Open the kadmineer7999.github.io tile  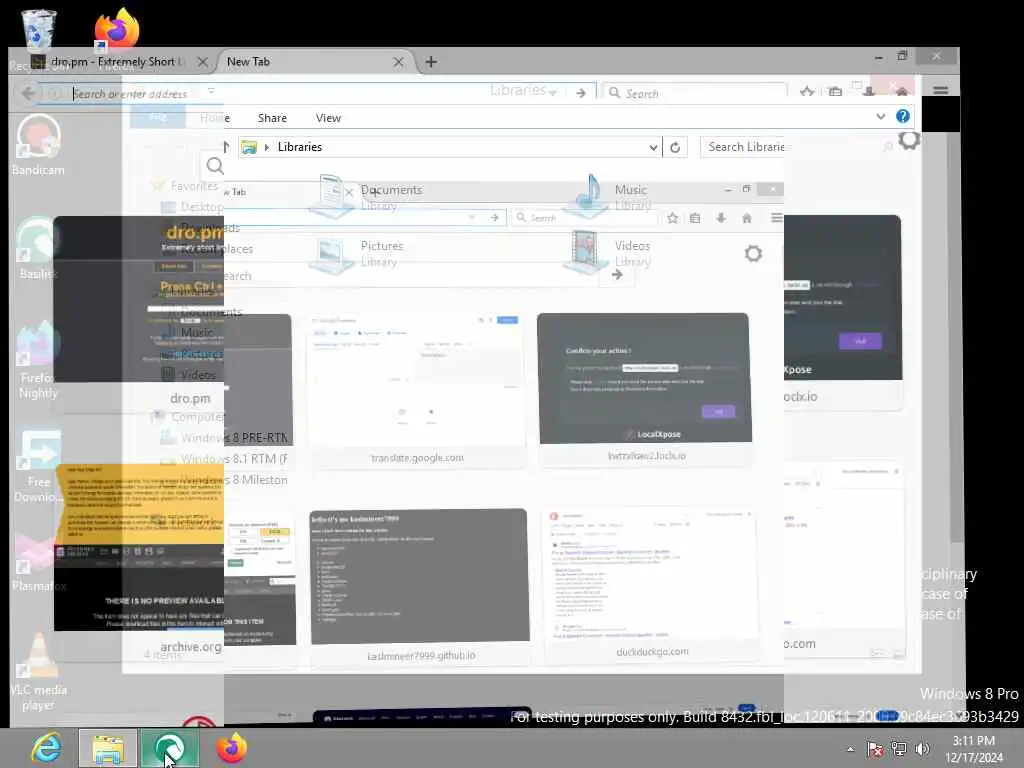click(x=420, y=586)
